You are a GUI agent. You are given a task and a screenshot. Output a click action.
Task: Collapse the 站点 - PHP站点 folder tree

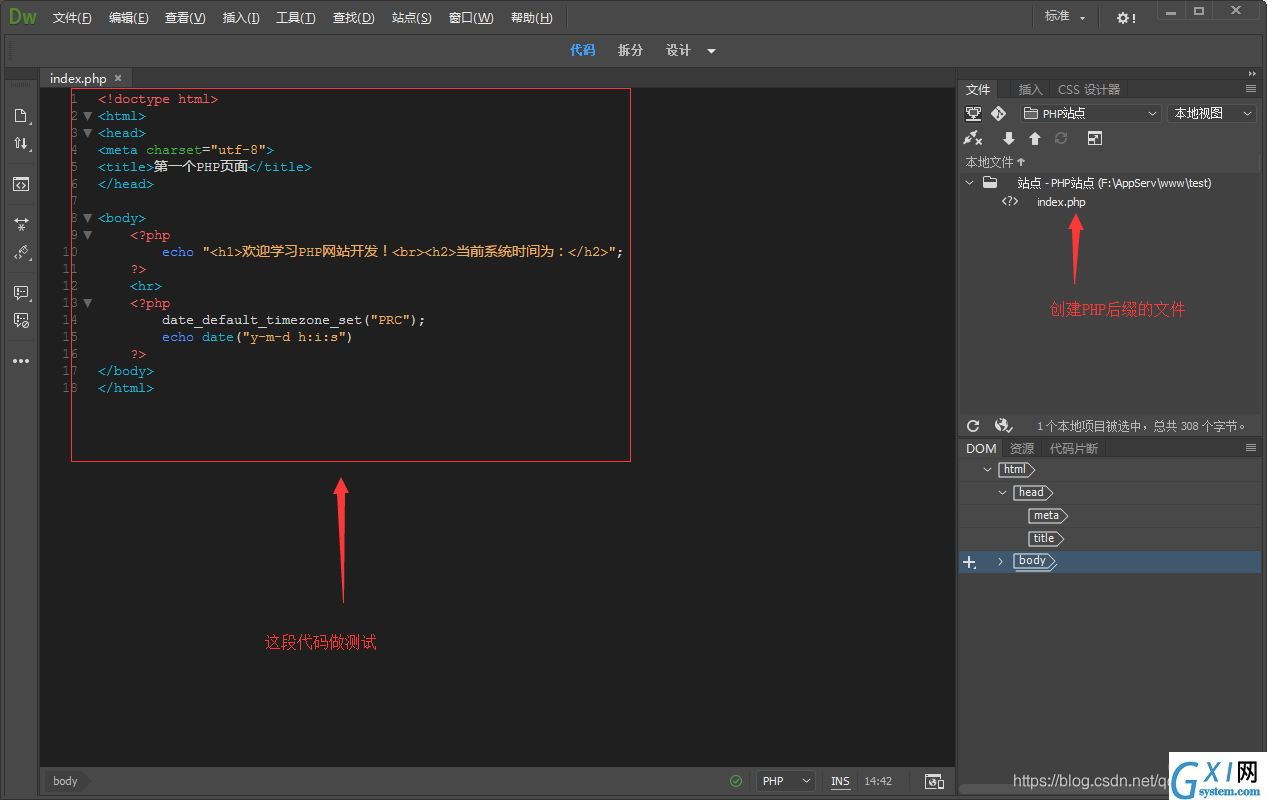tap(969, 183)
